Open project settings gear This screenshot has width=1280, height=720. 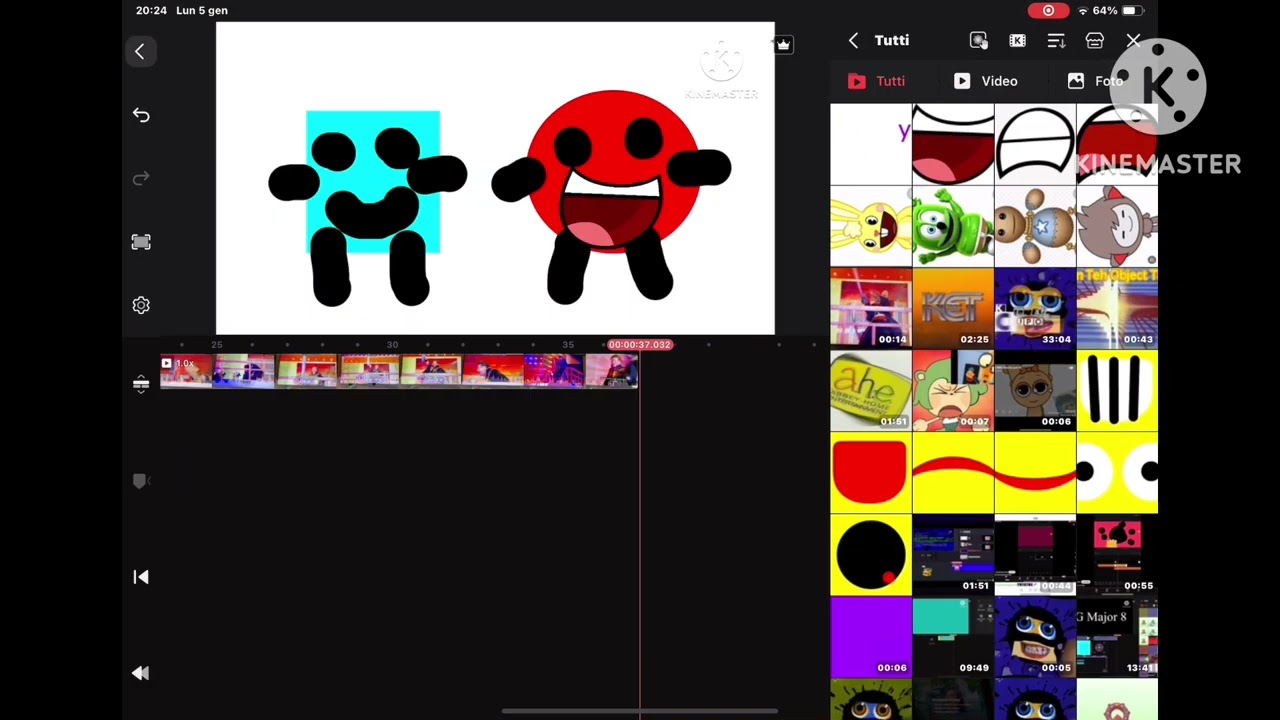(x=141, y=306)
